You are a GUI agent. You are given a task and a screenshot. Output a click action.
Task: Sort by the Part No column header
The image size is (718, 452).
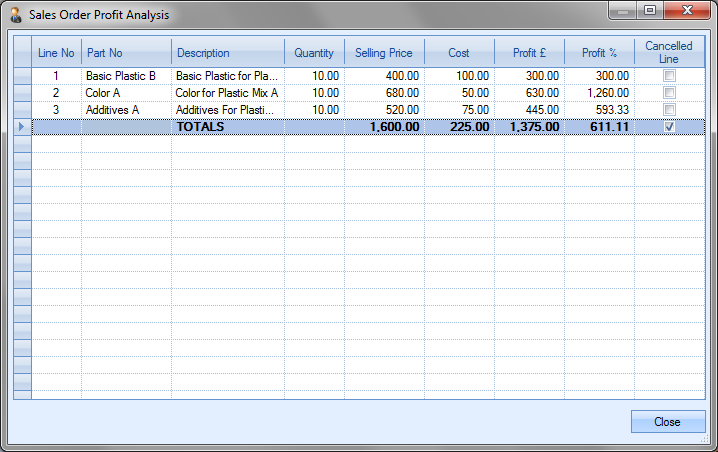126,53
